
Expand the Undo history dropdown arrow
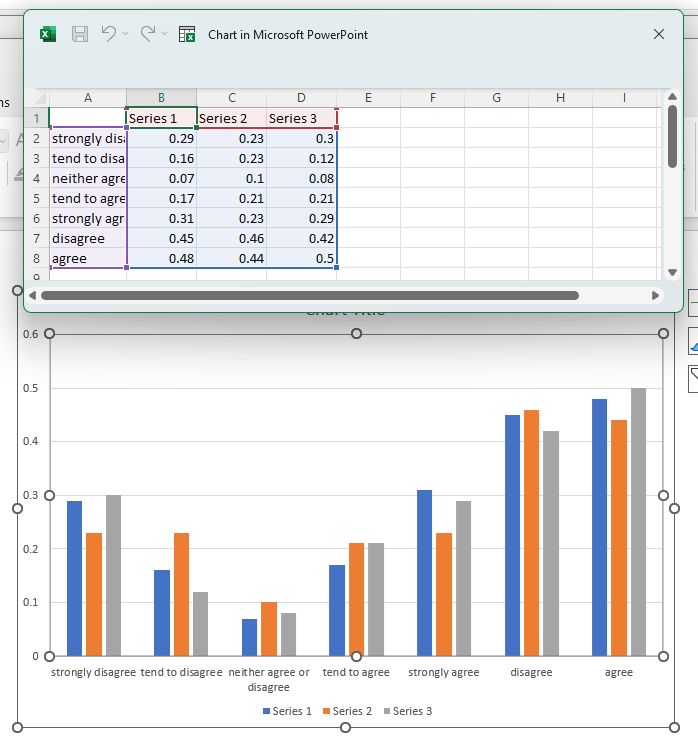(x=126, y=34)
